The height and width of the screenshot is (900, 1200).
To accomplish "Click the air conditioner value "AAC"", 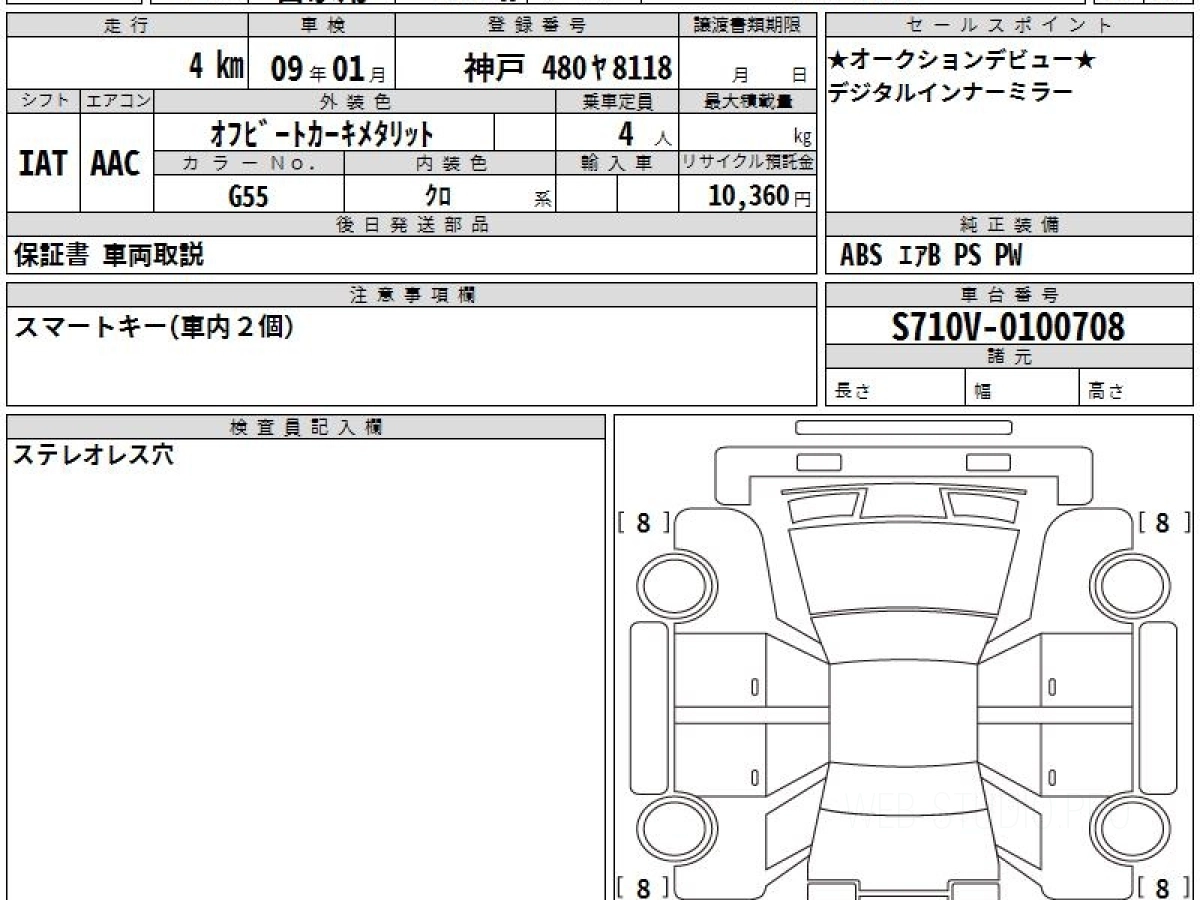I will pyautogui.click(x=116, y=164).
